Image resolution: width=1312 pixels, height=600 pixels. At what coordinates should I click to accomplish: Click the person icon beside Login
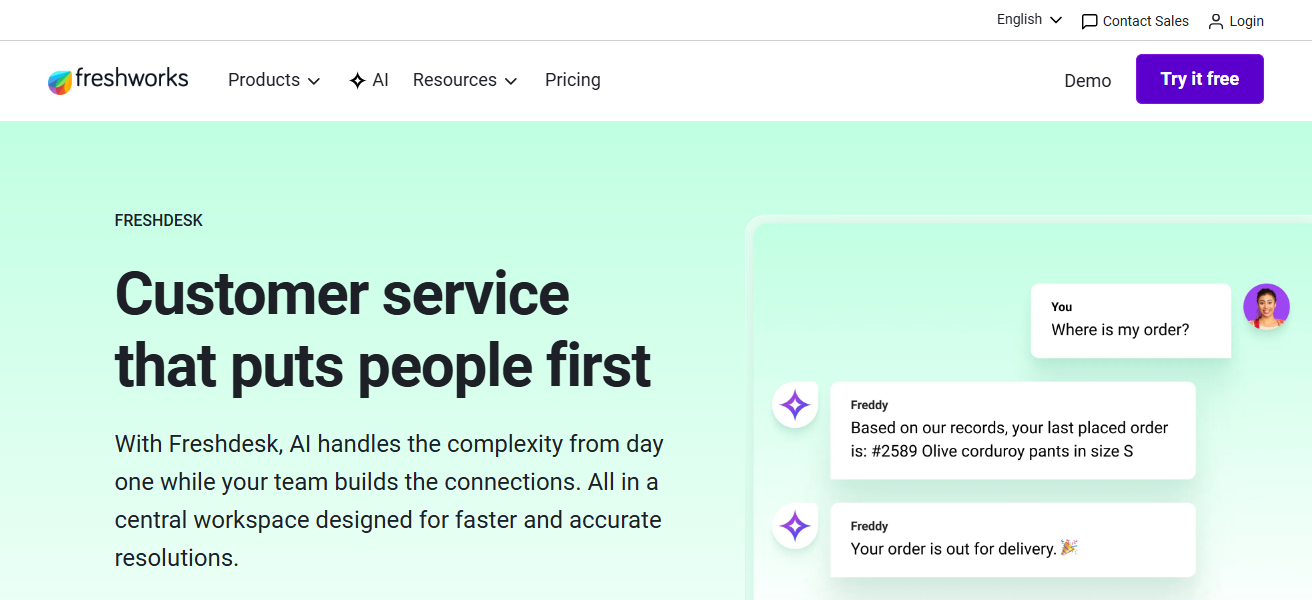click(1214, 20)
